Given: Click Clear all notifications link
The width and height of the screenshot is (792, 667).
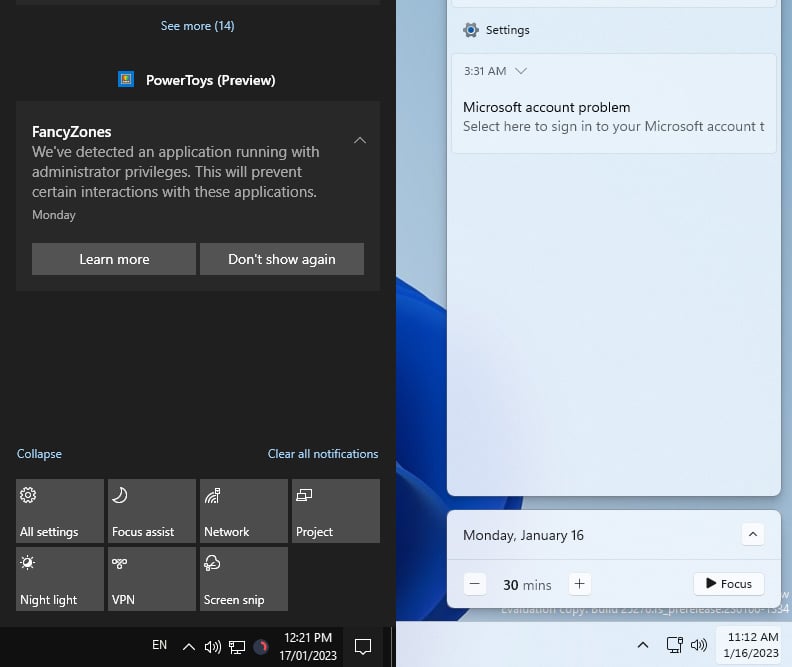Looking at the screenshot, I should (x=323, y=453).
